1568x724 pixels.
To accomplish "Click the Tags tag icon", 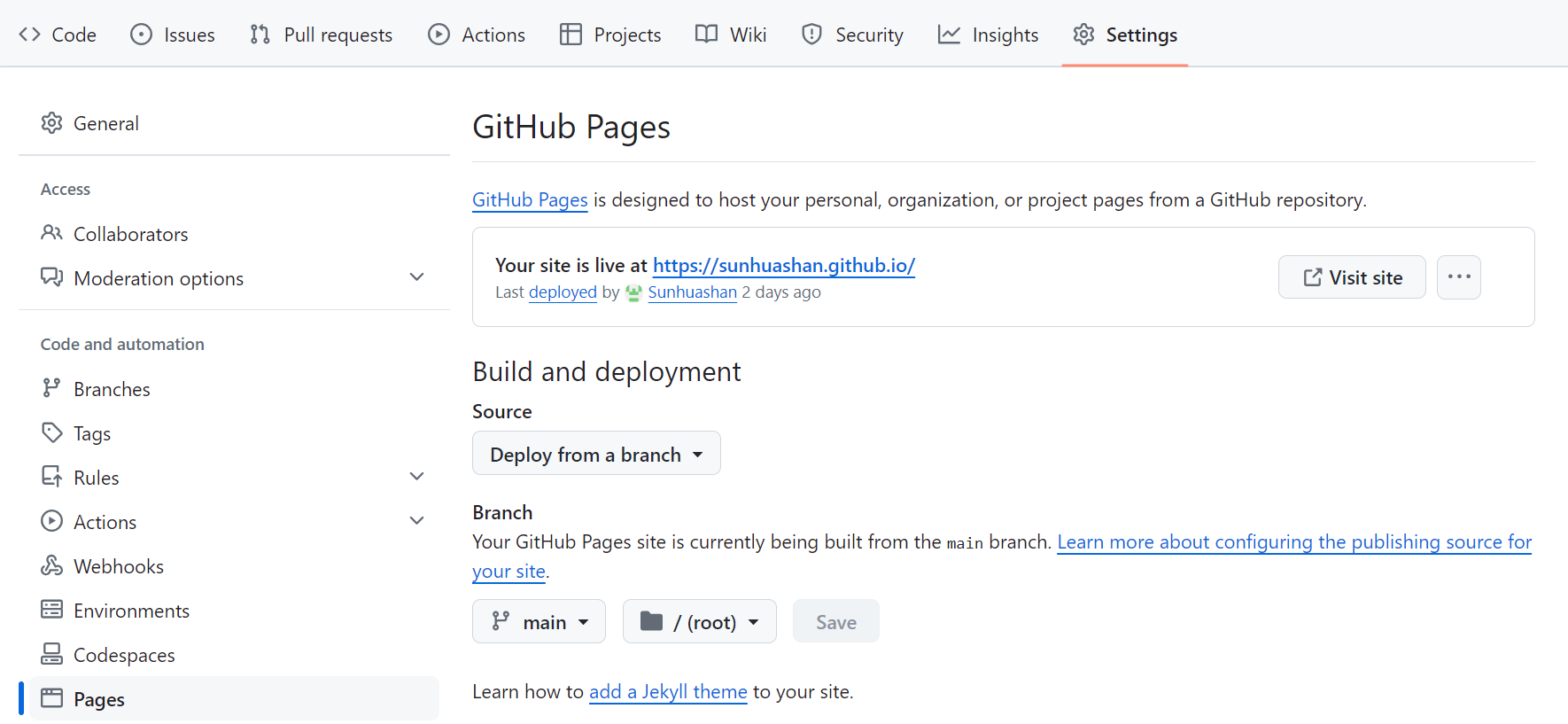I will click(52, 432).
